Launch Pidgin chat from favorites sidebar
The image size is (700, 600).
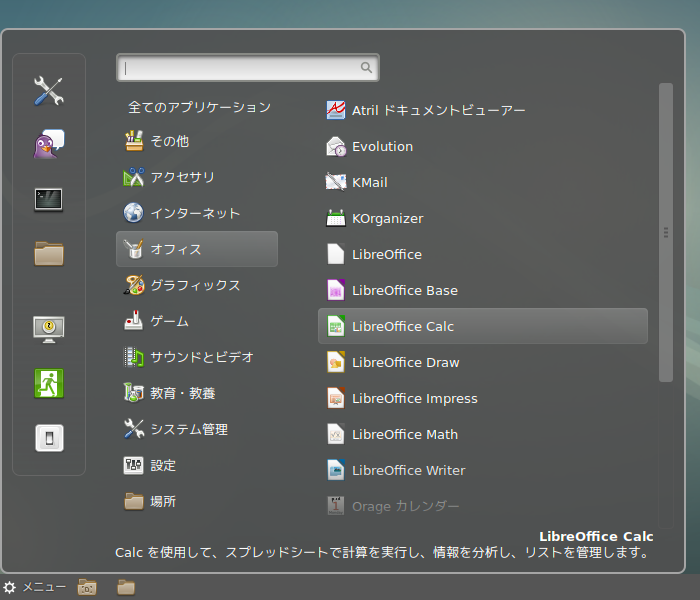(x=49, y=144)
